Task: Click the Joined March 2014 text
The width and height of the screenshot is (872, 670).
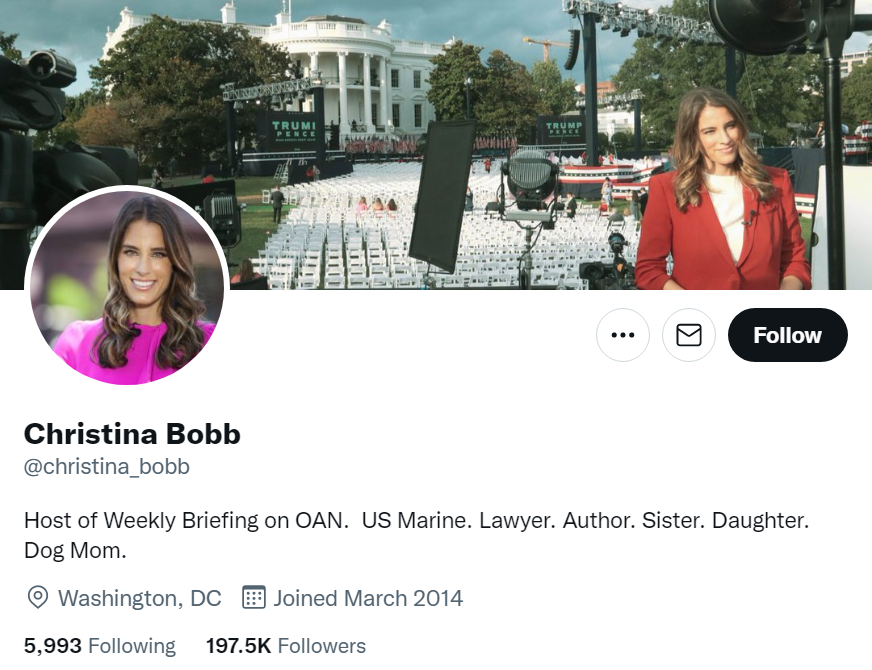Action: [368, 598]
